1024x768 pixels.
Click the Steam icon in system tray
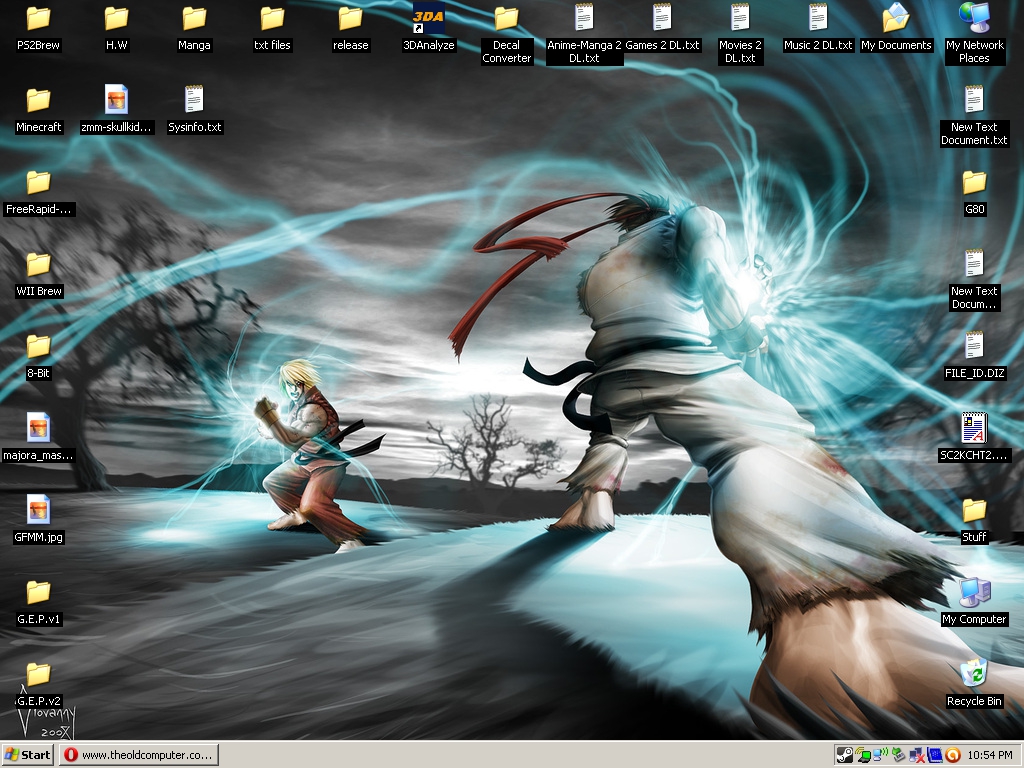click(x=845, y=755)
